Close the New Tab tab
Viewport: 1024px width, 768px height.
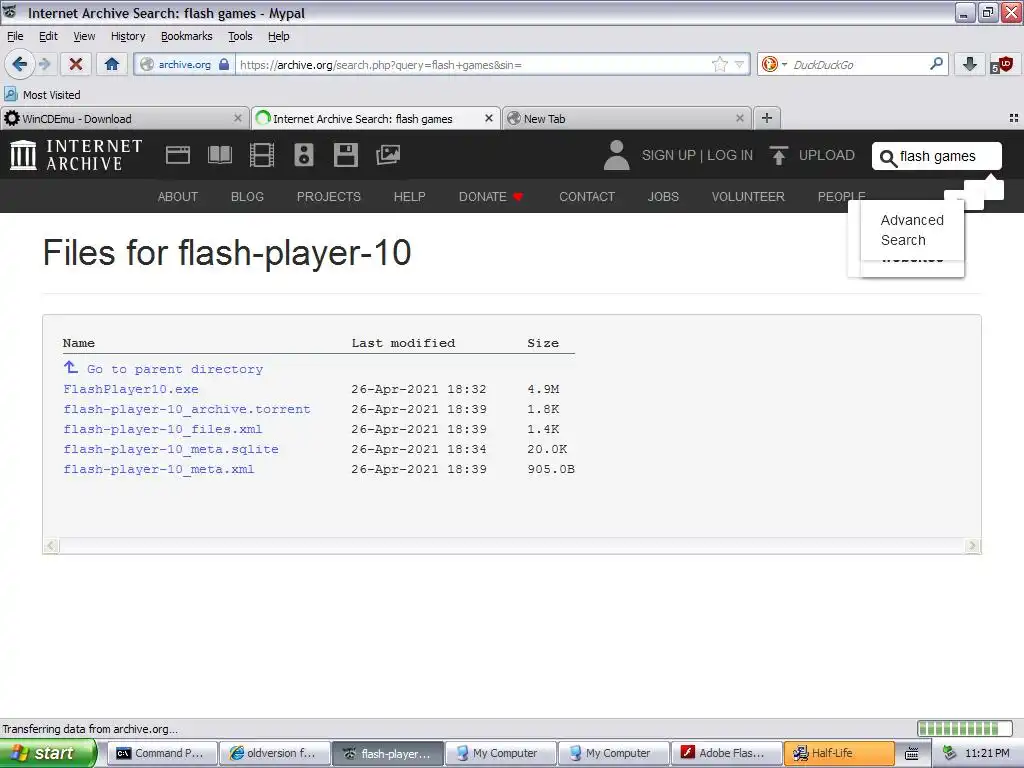(739, 118)
